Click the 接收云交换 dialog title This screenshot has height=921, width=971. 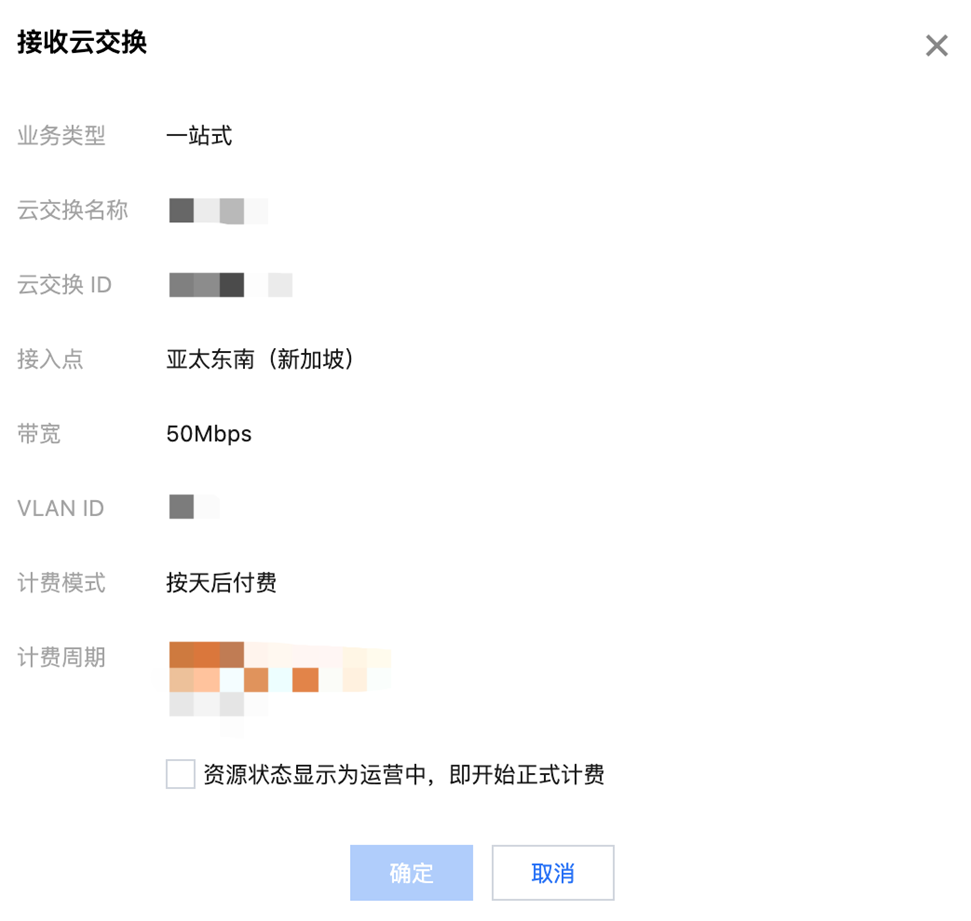pos(82,43)
